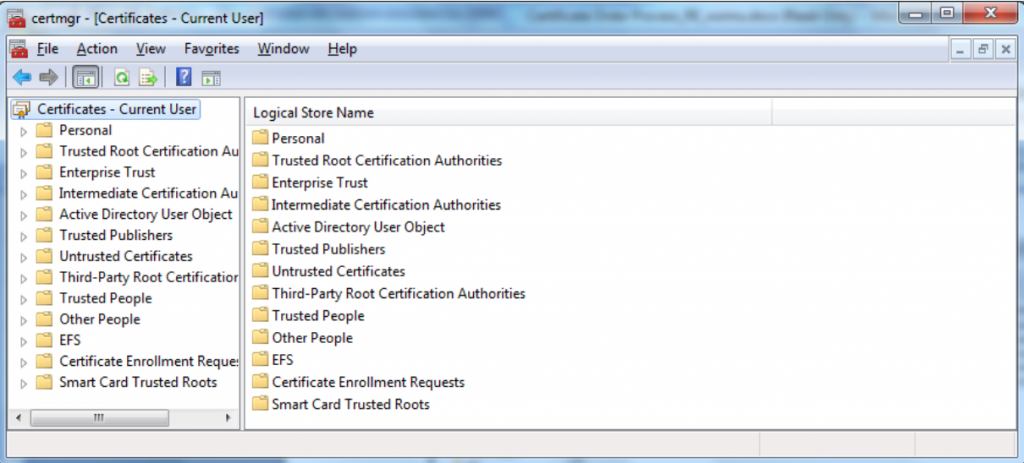
Task: Click the Refresh toolbar icon
Action: click(x=121, y=78)
